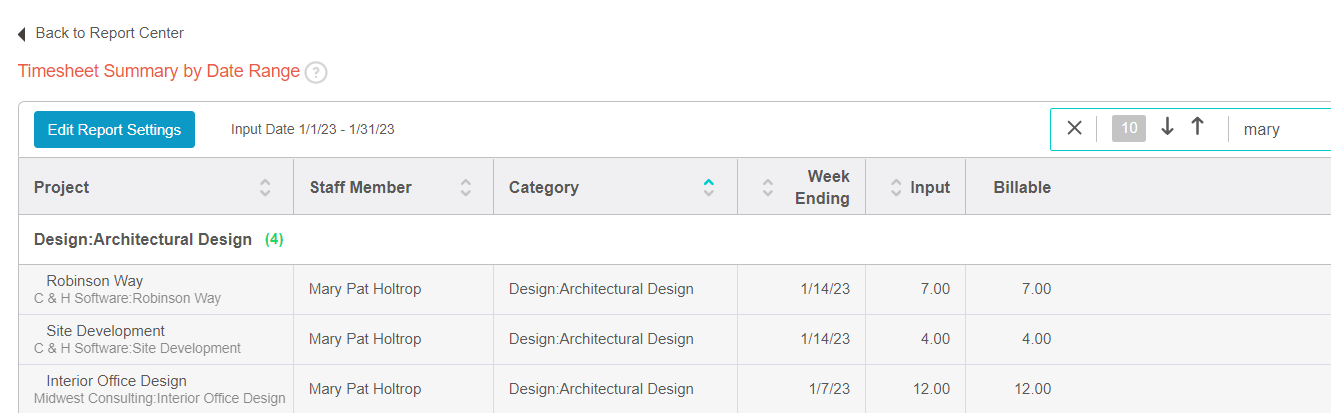Jump to previous match with up arrow
Image resolution: width=1331 pixels, height=413 pixels.
click(1197, 127)
